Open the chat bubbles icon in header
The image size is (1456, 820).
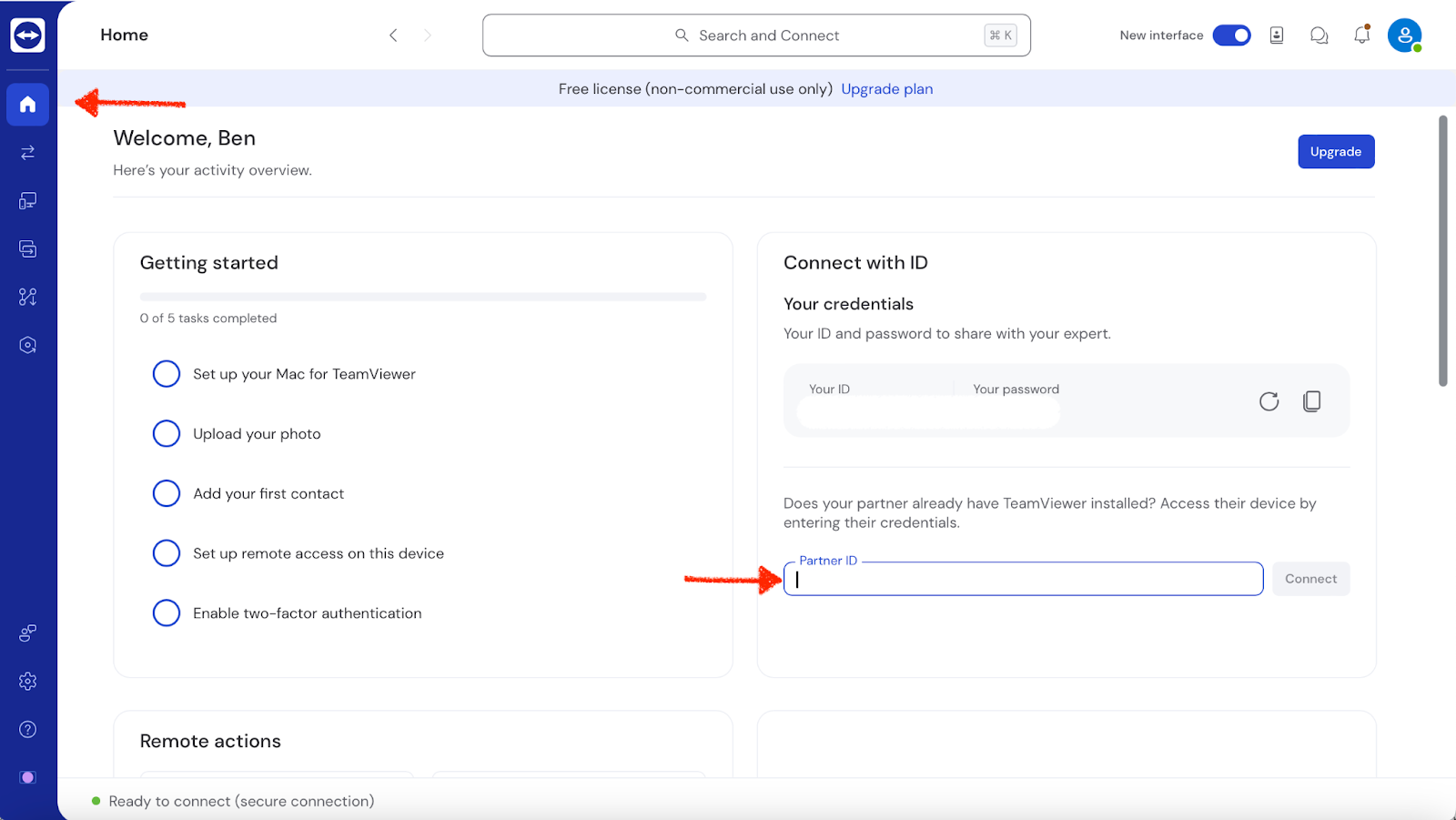point(1319,35)
